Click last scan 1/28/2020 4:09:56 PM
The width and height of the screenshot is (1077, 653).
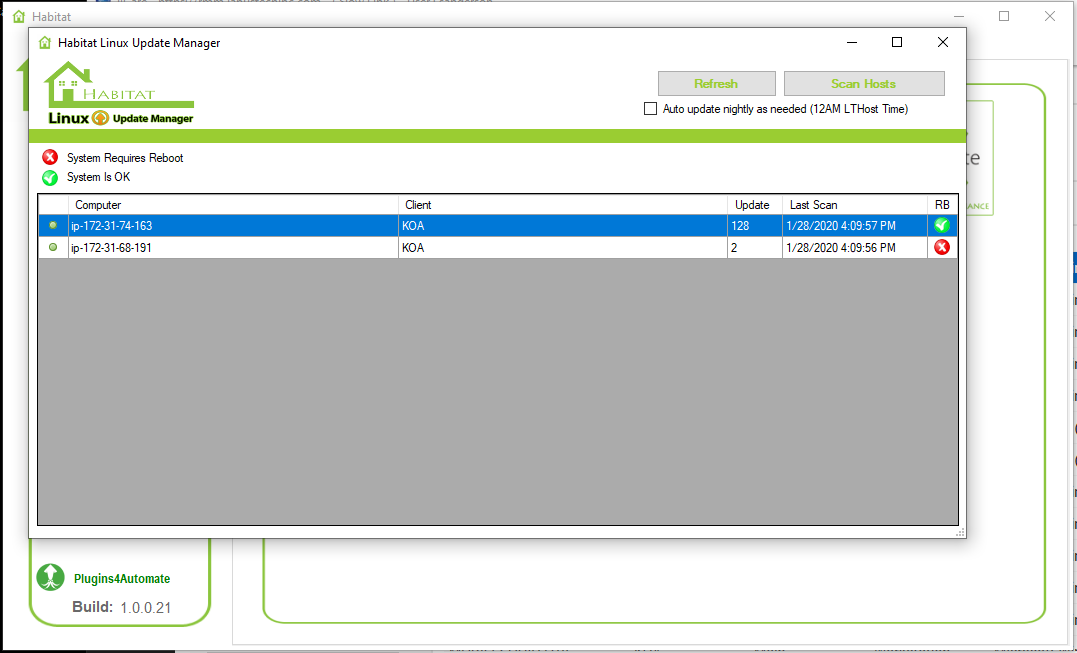tap(855, 247)
